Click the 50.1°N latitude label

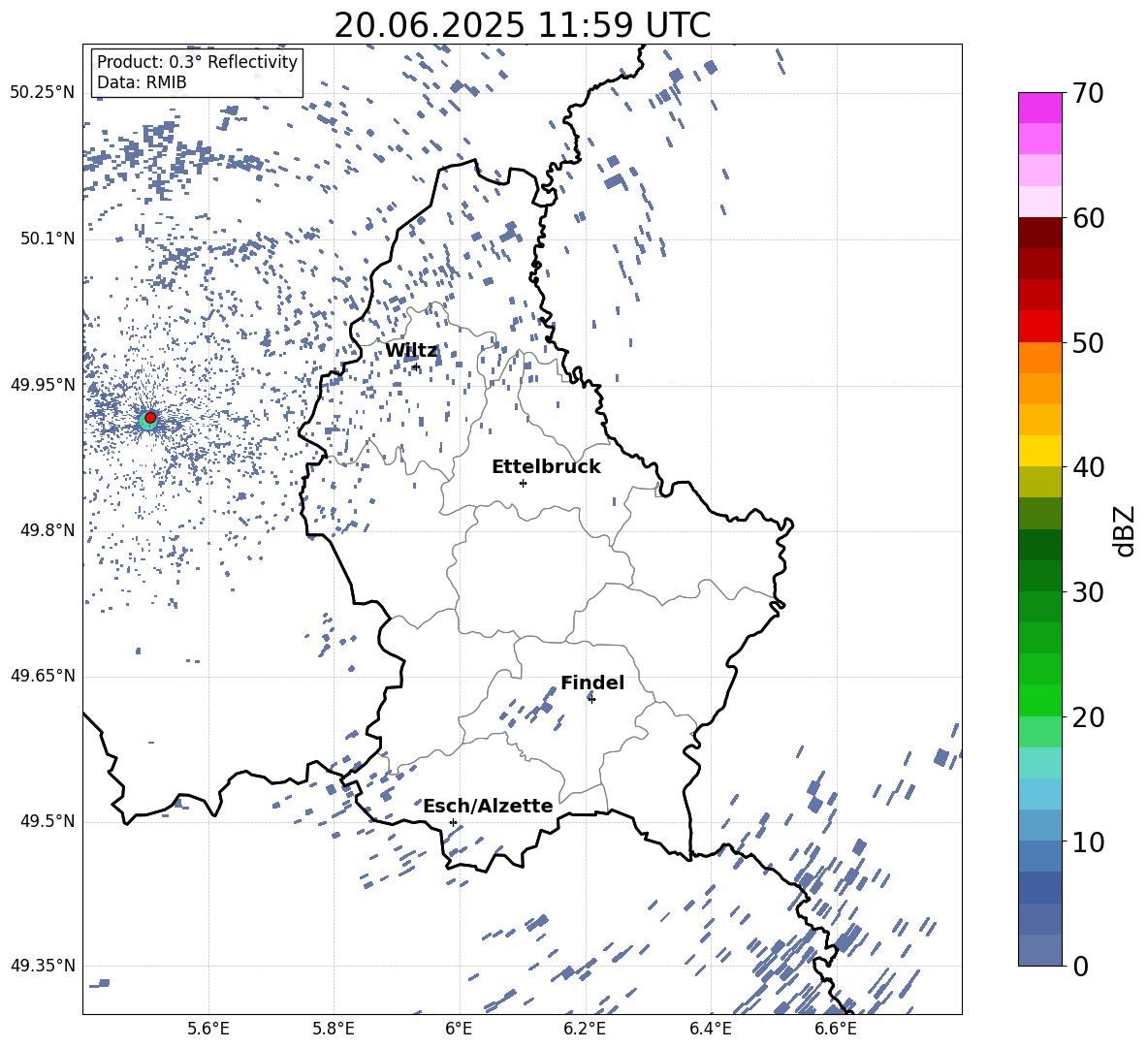[x=48, y=239]
